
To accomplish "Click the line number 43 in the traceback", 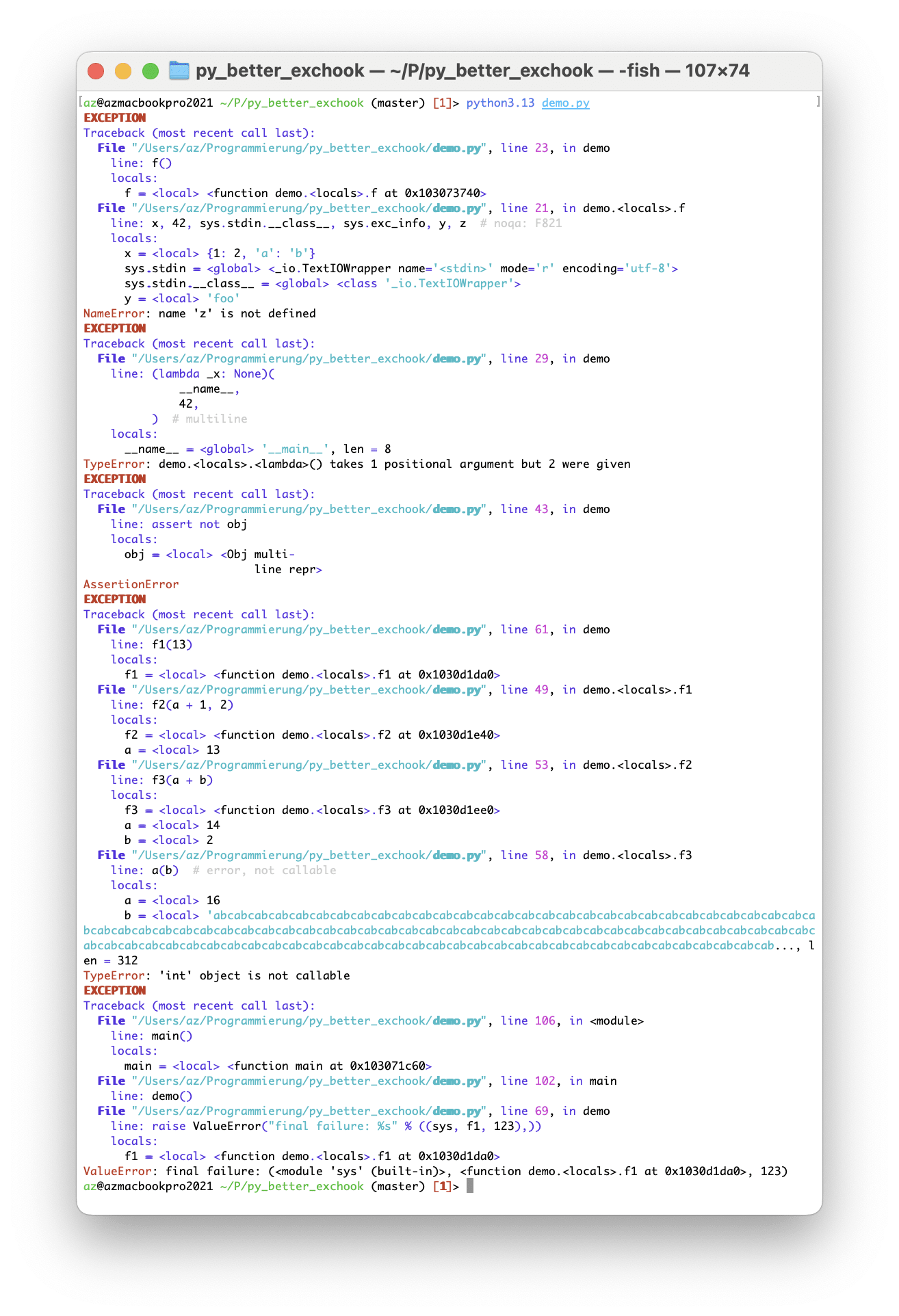I will coord(541,509).
